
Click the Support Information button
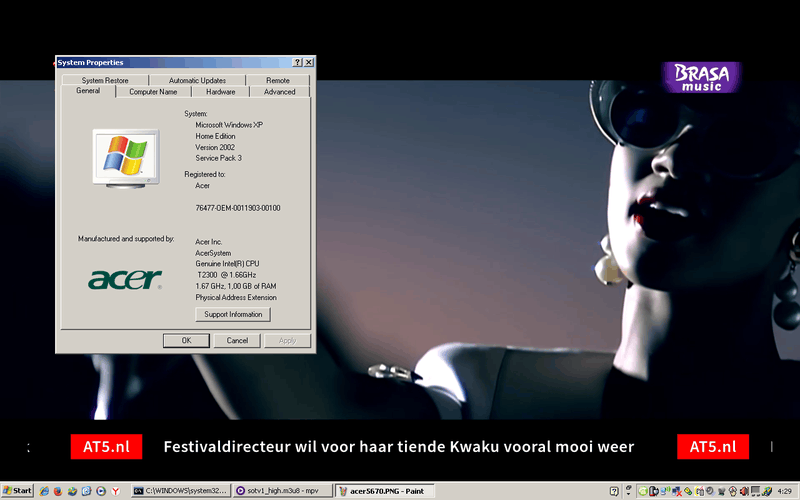233,314
